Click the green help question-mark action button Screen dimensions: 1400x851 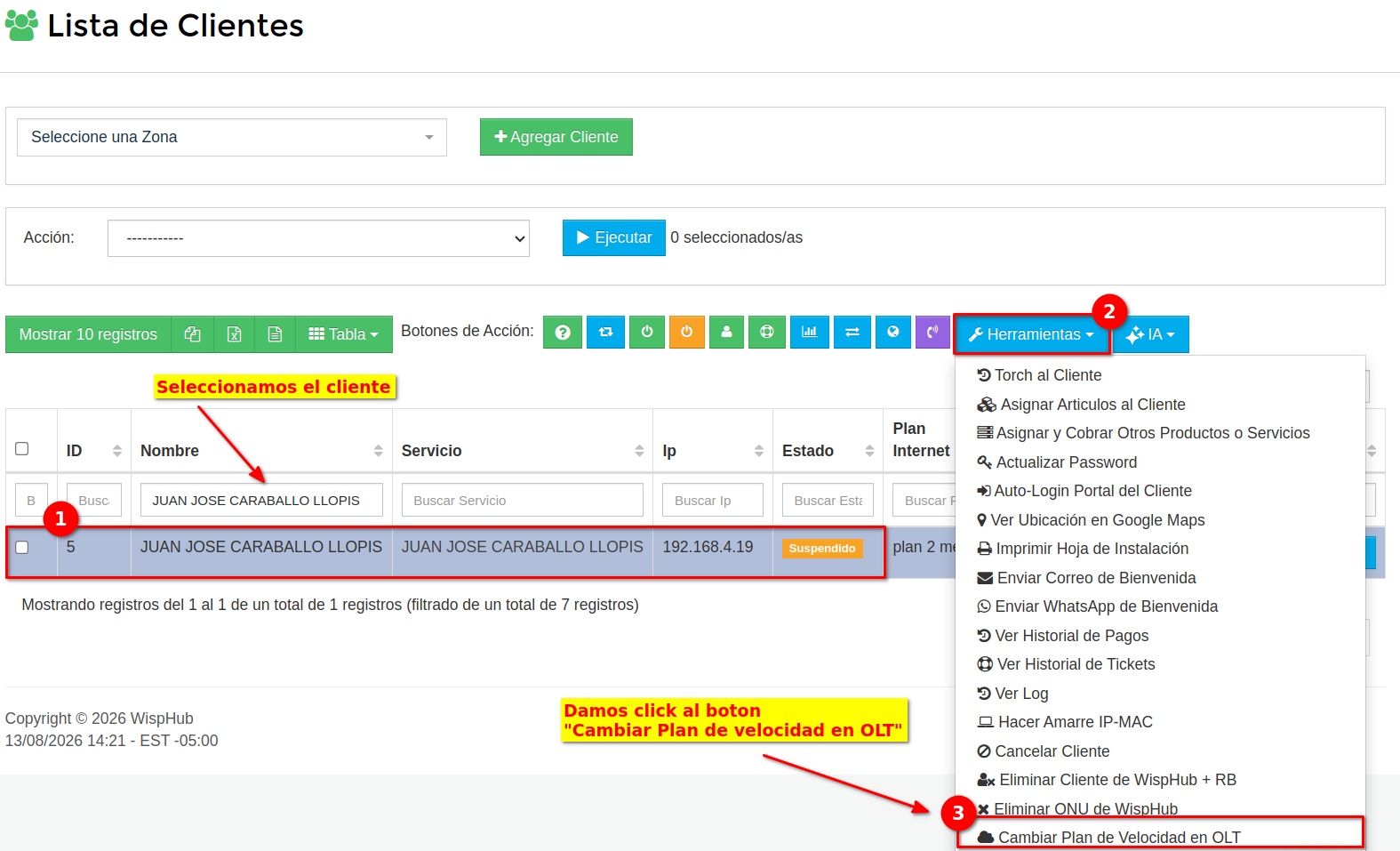pos(563,333)
